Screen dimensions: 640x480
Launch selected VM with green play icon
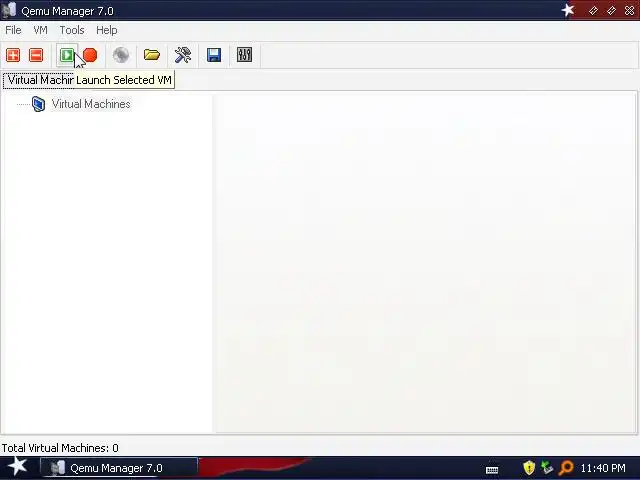tap(67, 55)
